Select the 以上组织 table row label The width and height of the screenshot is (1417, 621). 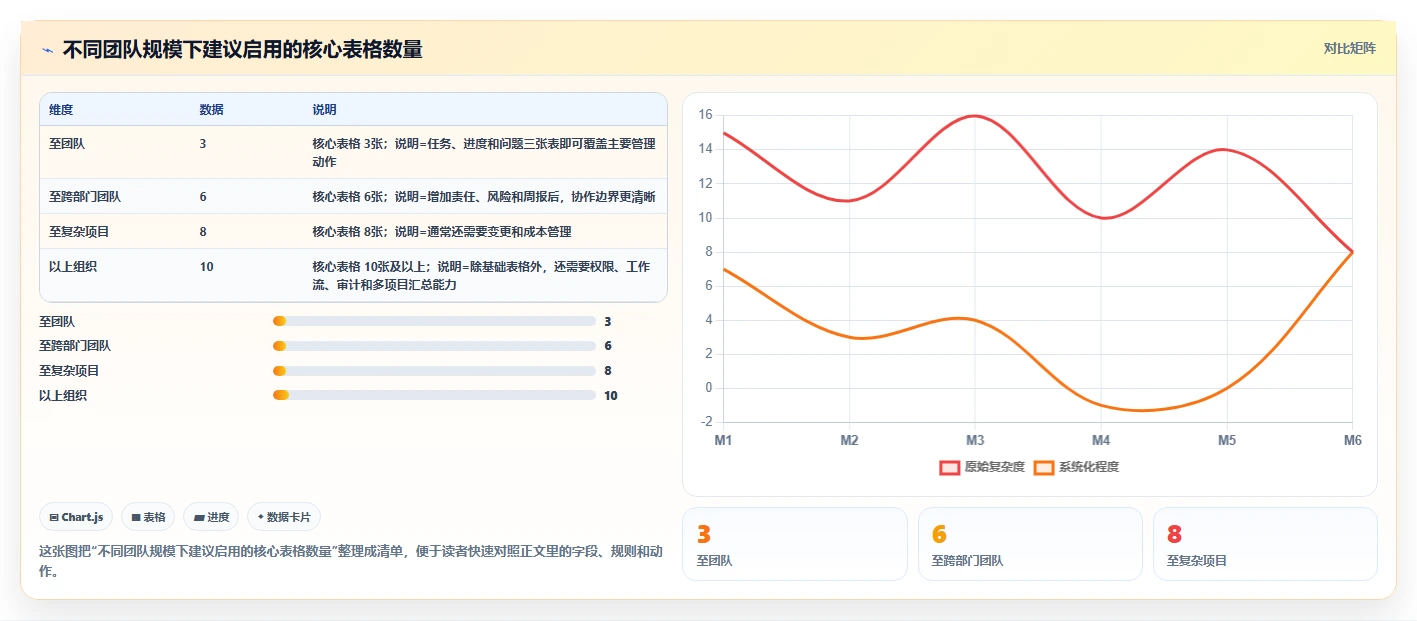[x=73, y=267]
